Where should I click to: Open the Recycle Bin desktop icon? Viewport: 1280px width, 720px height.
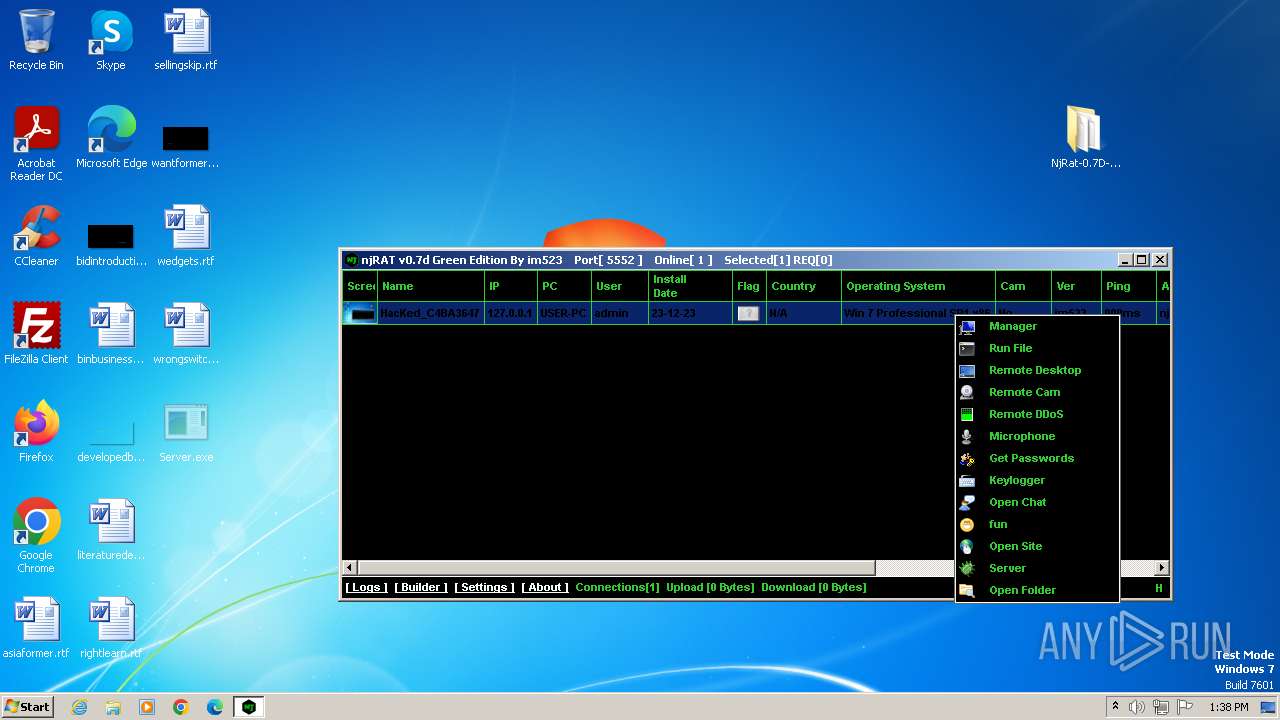click(36, 41)
